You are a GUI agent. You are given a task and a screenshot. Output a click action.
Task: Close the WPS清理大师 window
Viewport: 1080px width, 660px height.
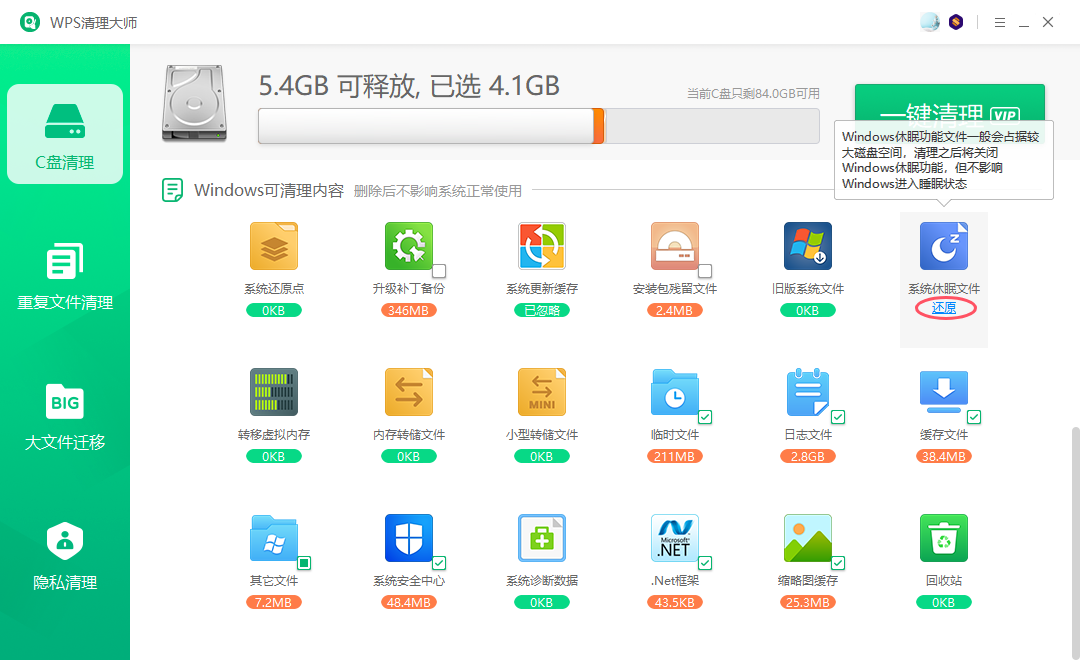[x=1048, y=23]
